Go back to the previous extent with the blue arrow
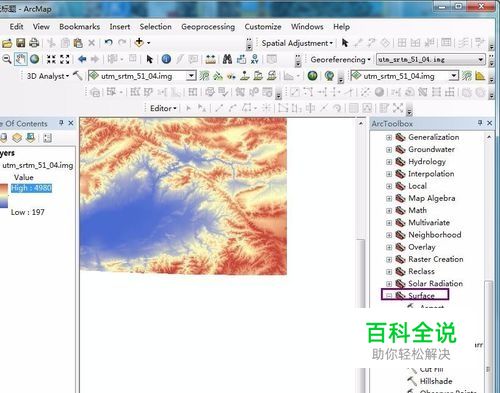 pos(82,59)
